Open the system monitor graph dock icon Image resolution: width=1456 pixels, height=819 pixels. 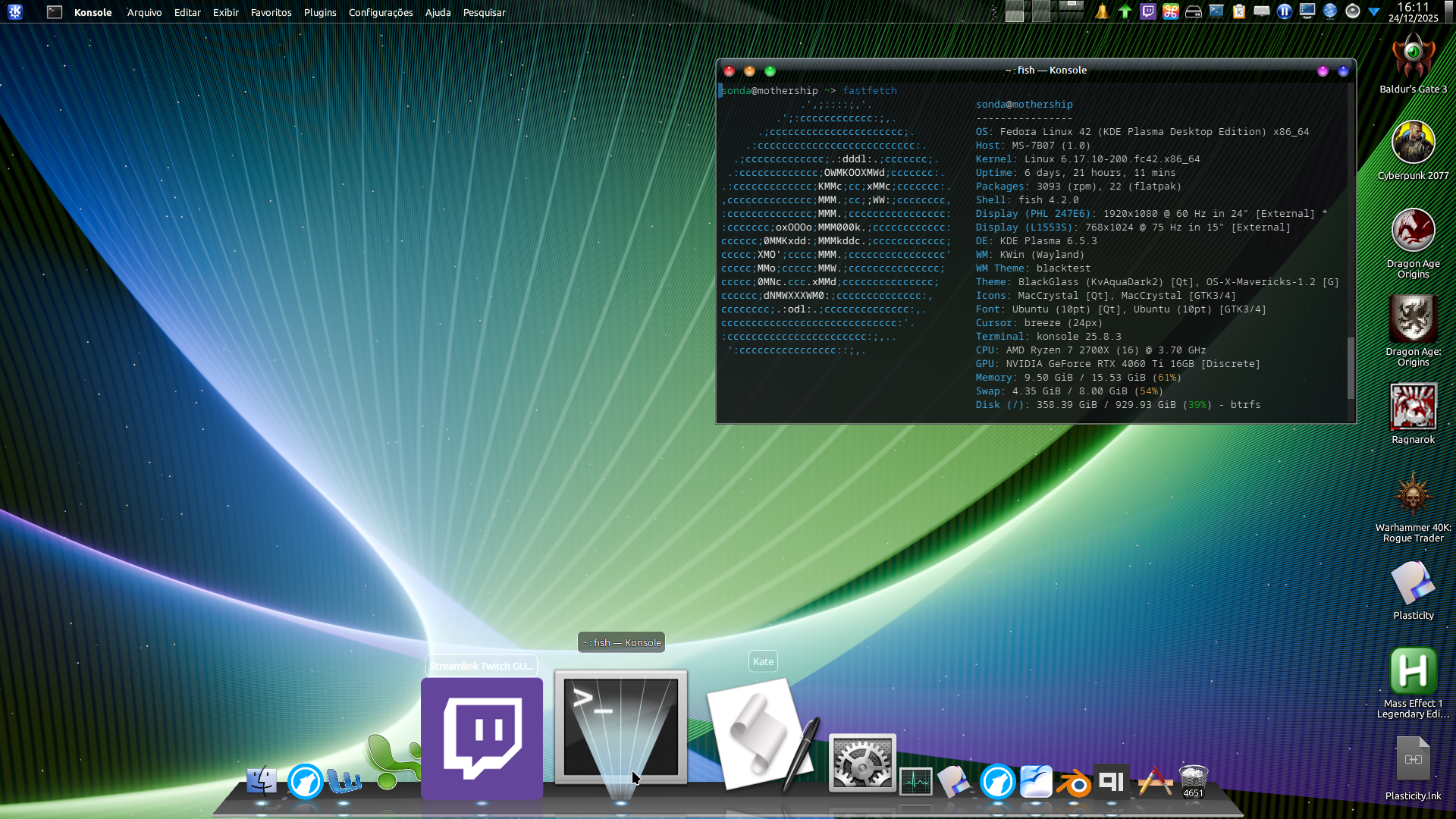pos(915,781)
